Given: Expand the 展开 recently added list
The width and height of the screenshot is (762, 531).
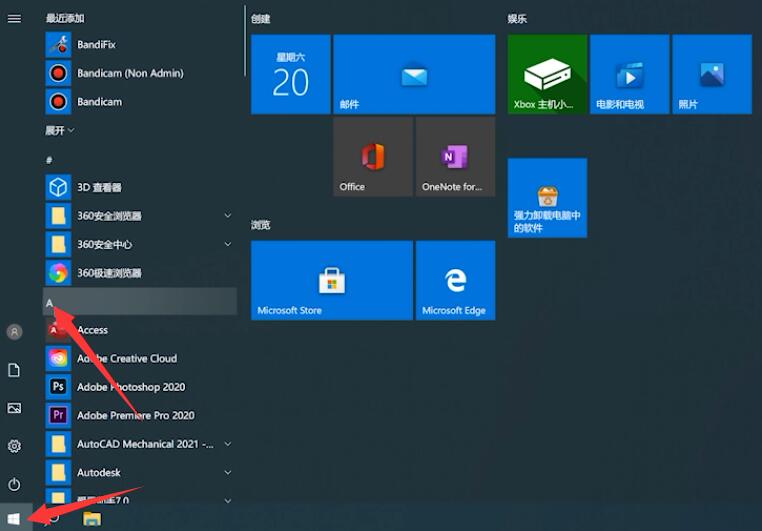Looking at the screenshot, I should click(59, 131).
